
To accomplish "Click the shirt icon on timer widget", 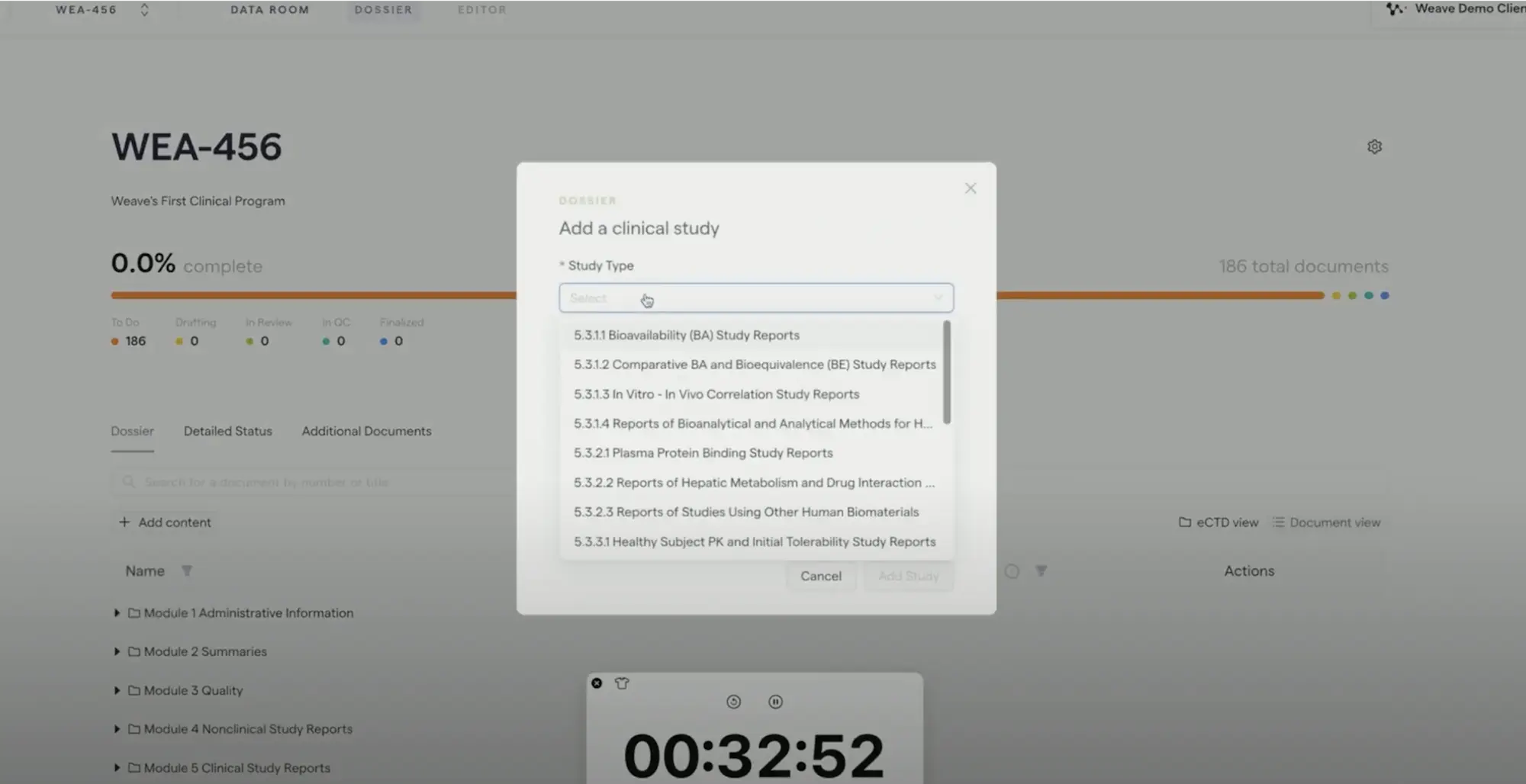I will point(622,683).
